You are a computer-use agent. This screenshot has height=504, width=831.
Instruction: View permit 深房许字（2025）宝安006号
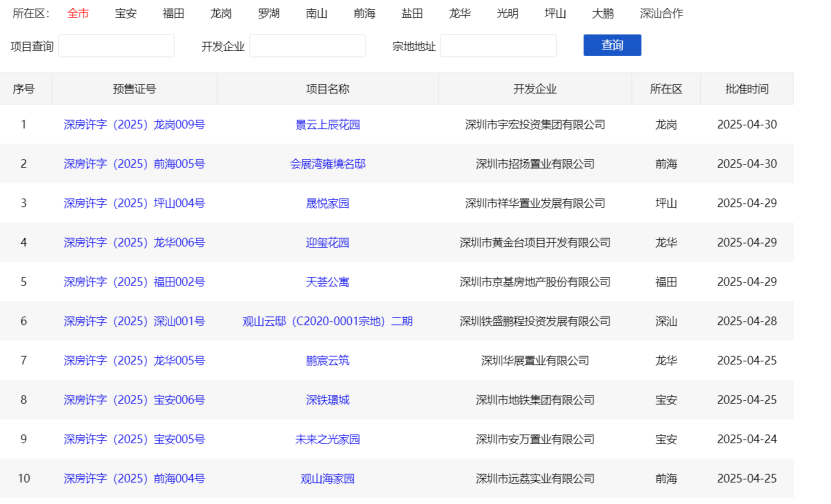[x=134, y=400]
